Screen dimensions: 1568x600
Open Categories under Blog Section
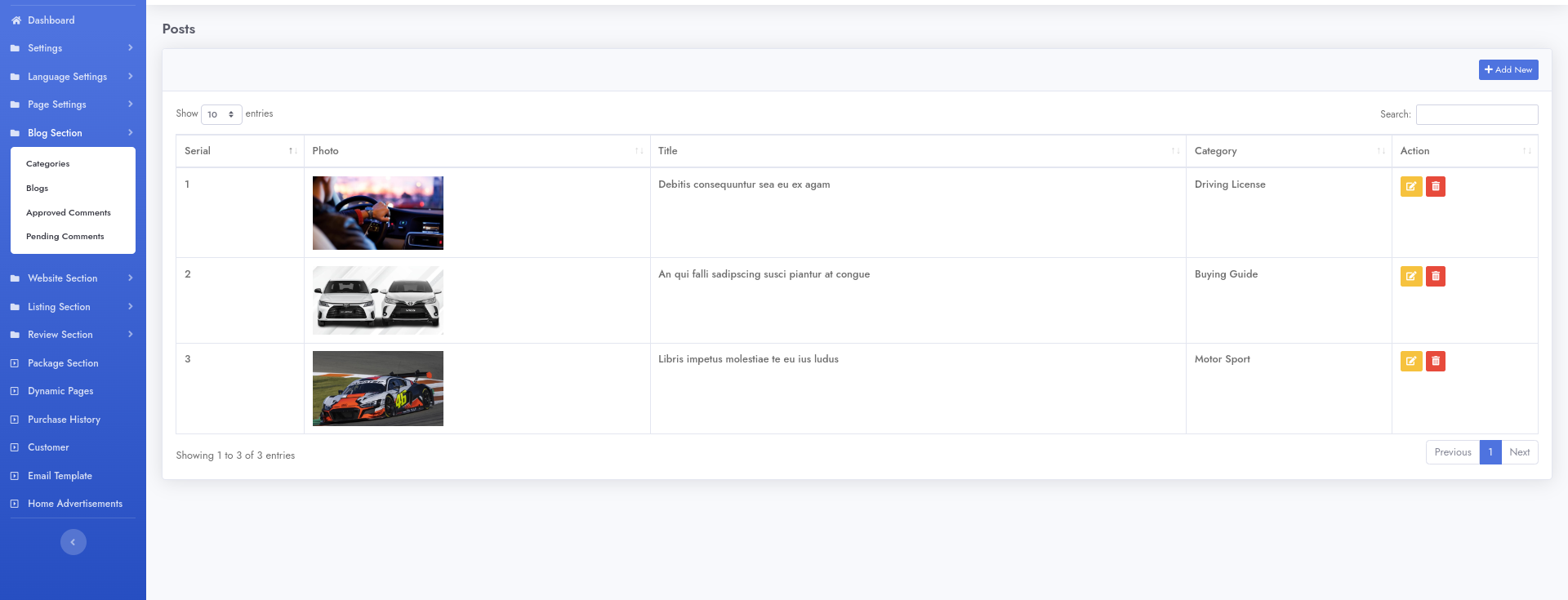(x=47, y=164)
